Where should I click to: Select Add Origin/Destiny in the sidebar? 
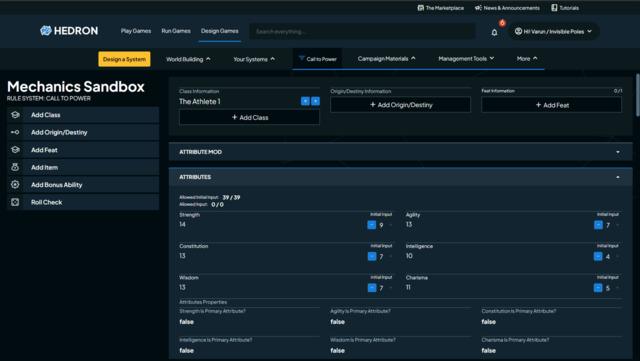point(83,132)
